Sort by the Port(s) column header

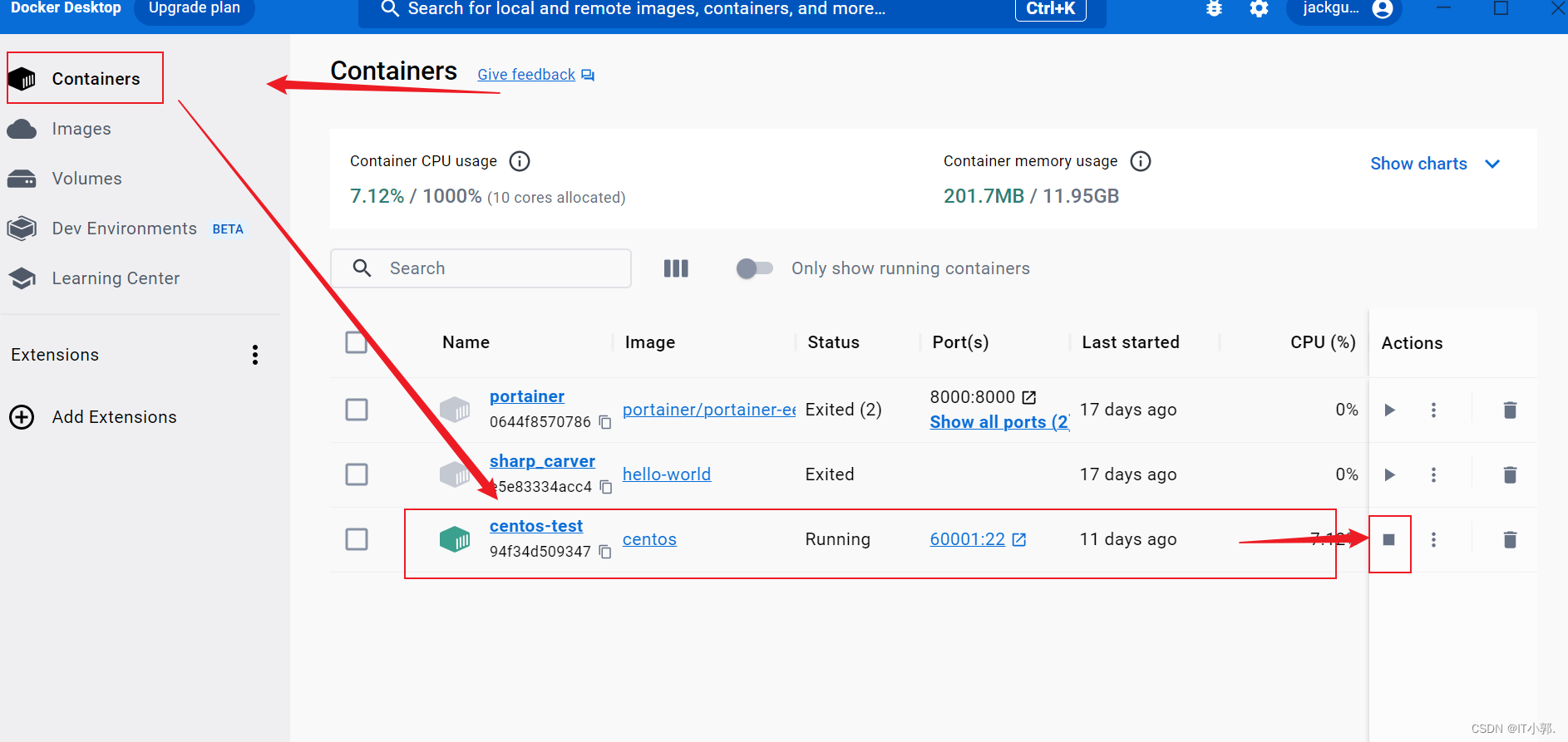(960, 342)
